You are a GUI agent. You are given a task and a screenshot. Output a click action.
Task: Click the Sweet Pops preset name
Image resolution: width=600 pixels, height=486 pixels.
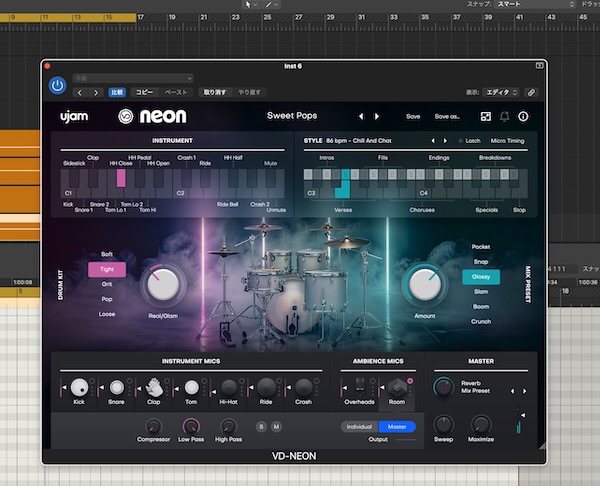click(x=292, y=116)
